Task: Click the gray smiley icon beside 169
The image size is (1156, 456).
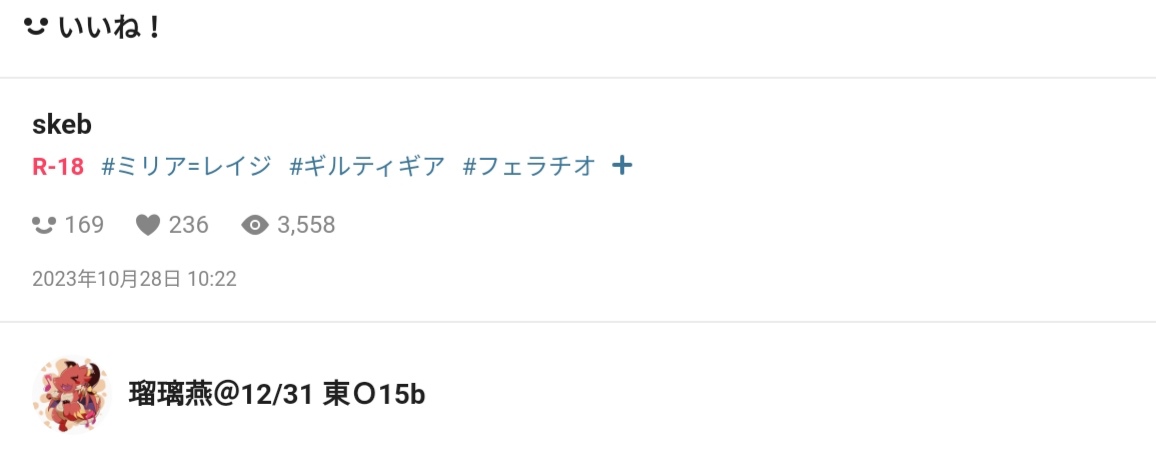Action: 44,225
